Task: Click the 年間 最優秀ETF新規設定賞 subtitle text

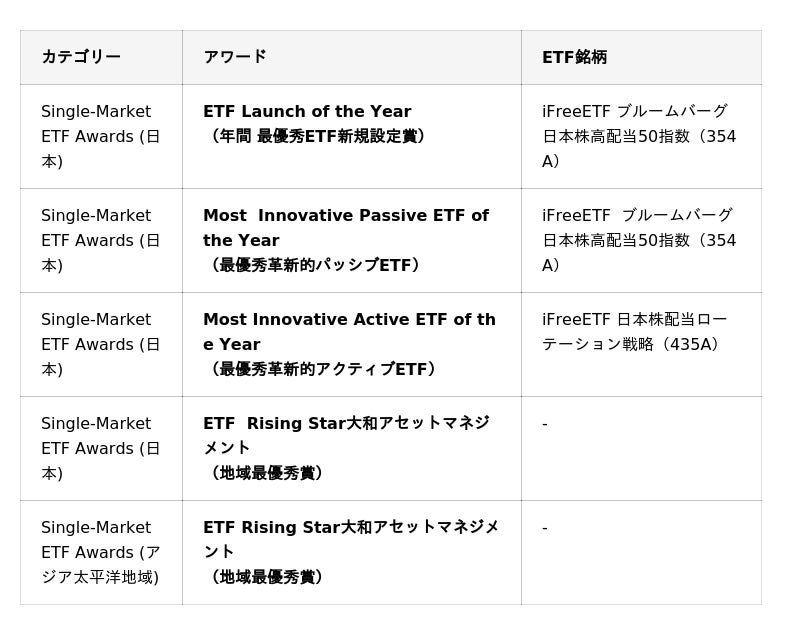Action: click(316, 136)
